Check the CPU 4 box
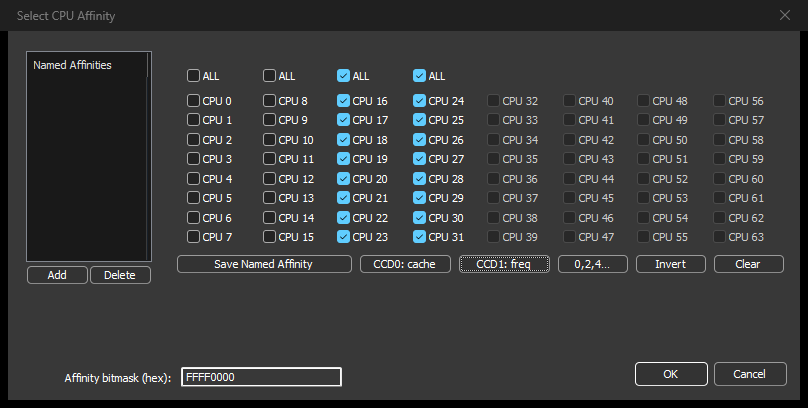Screen dimensions: 808x408 pyautogui.click(x=193, y=179)
